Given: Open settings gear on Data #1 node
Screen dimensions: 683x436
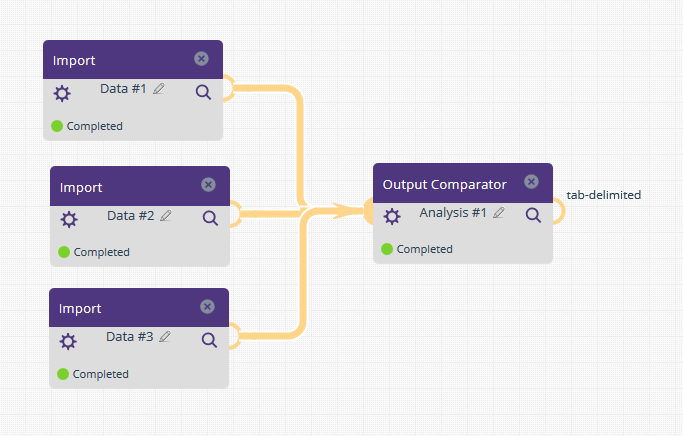Looking at the screenshot, I should 62,94.
